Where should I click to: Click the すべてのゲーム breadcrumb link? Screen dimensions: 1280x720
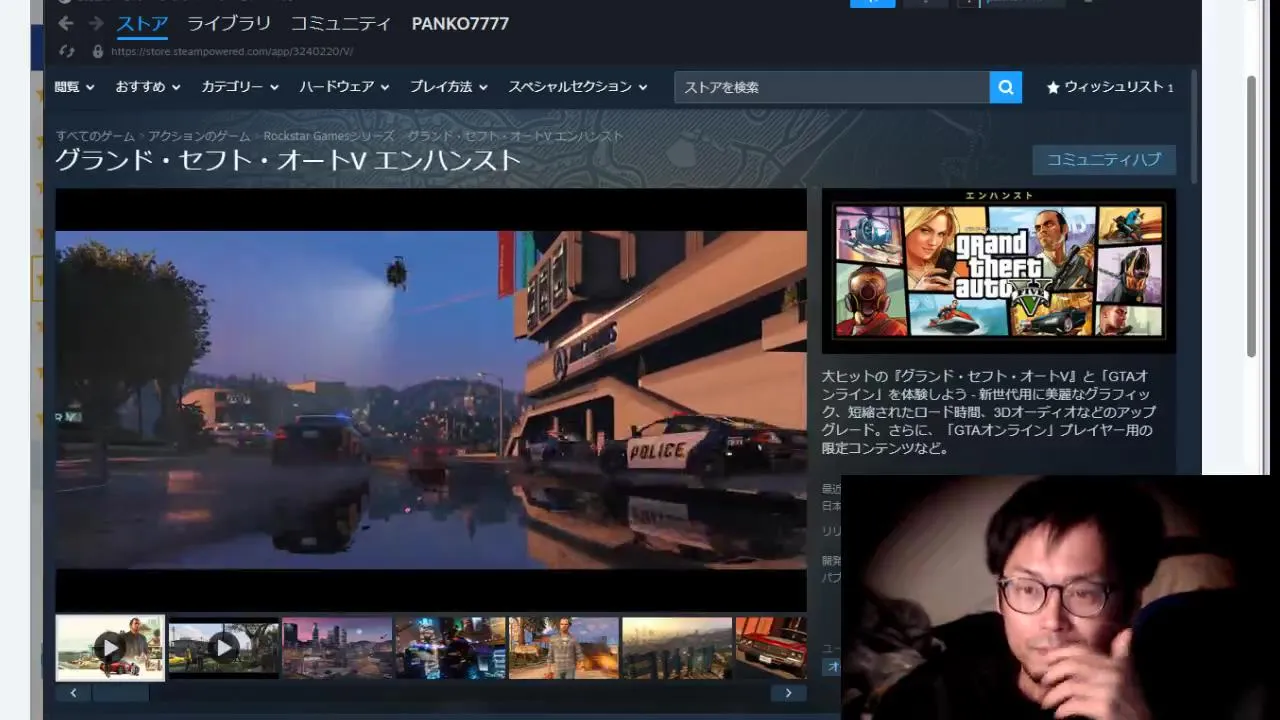(x=95, y=136)
